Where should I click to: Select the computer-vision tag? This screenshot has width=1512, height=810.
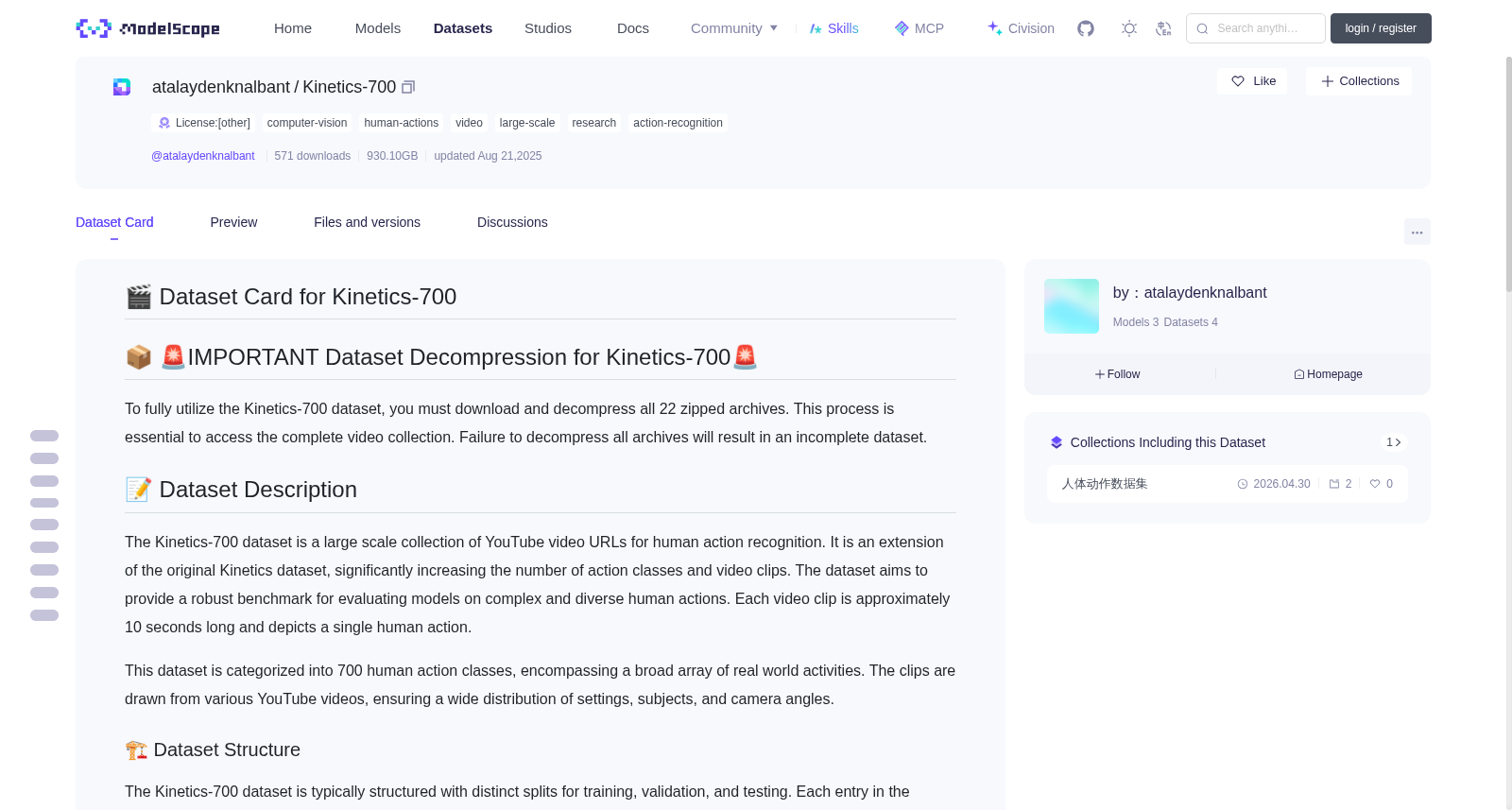(307, 123)
